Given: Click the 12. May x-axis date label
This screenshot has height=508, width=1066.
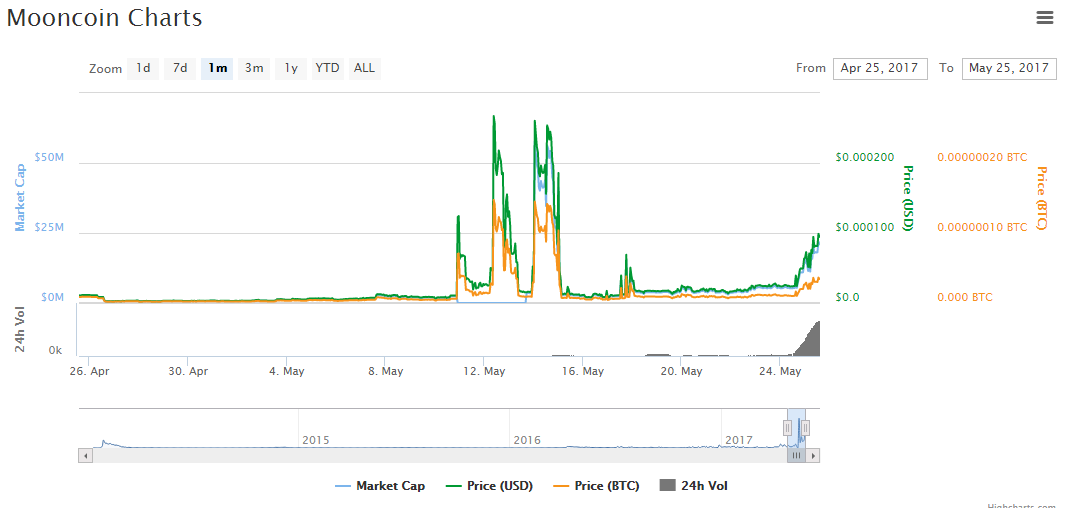Looking at the screenshot, I should [x=483, y=371].
